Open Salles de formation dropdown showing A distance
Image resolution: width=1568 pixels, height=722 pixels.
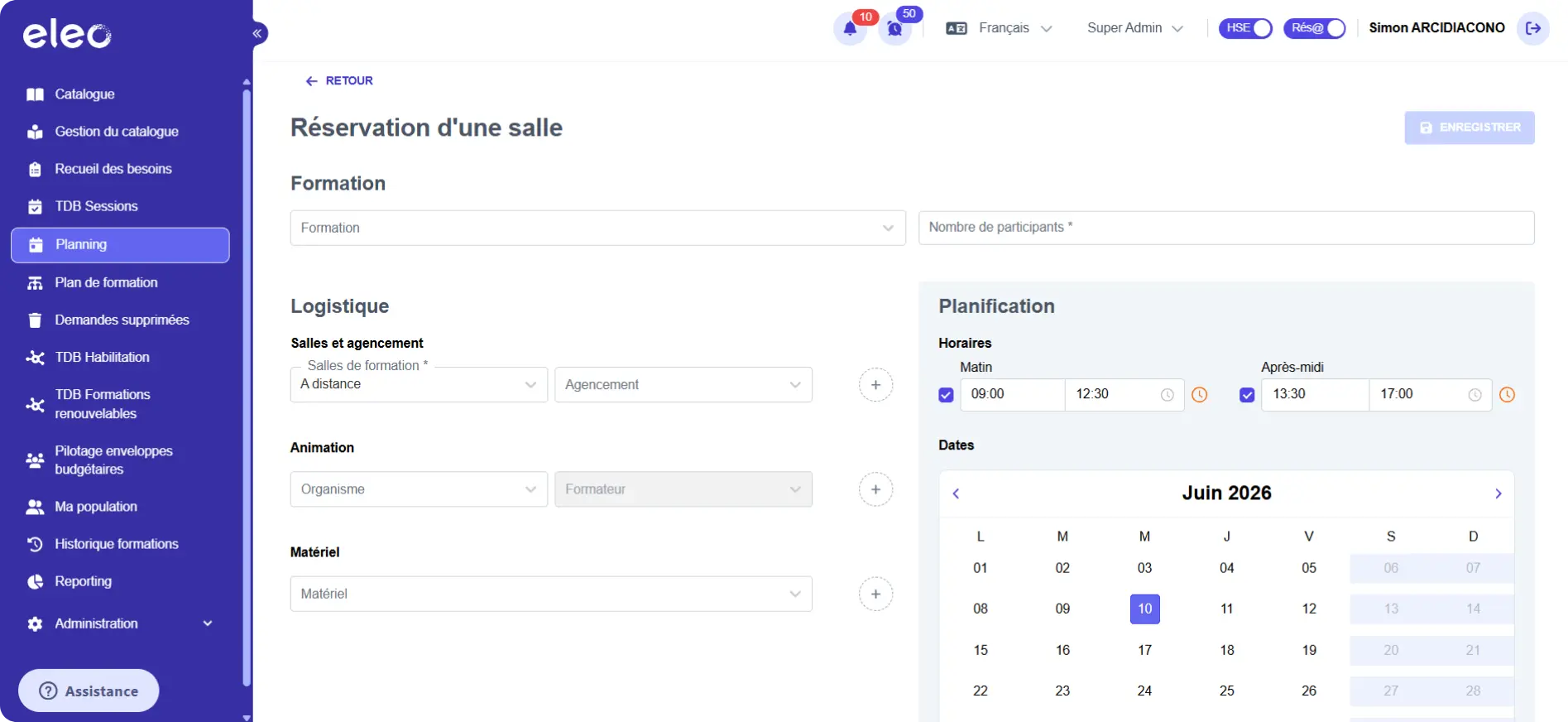tap(419, 385)
